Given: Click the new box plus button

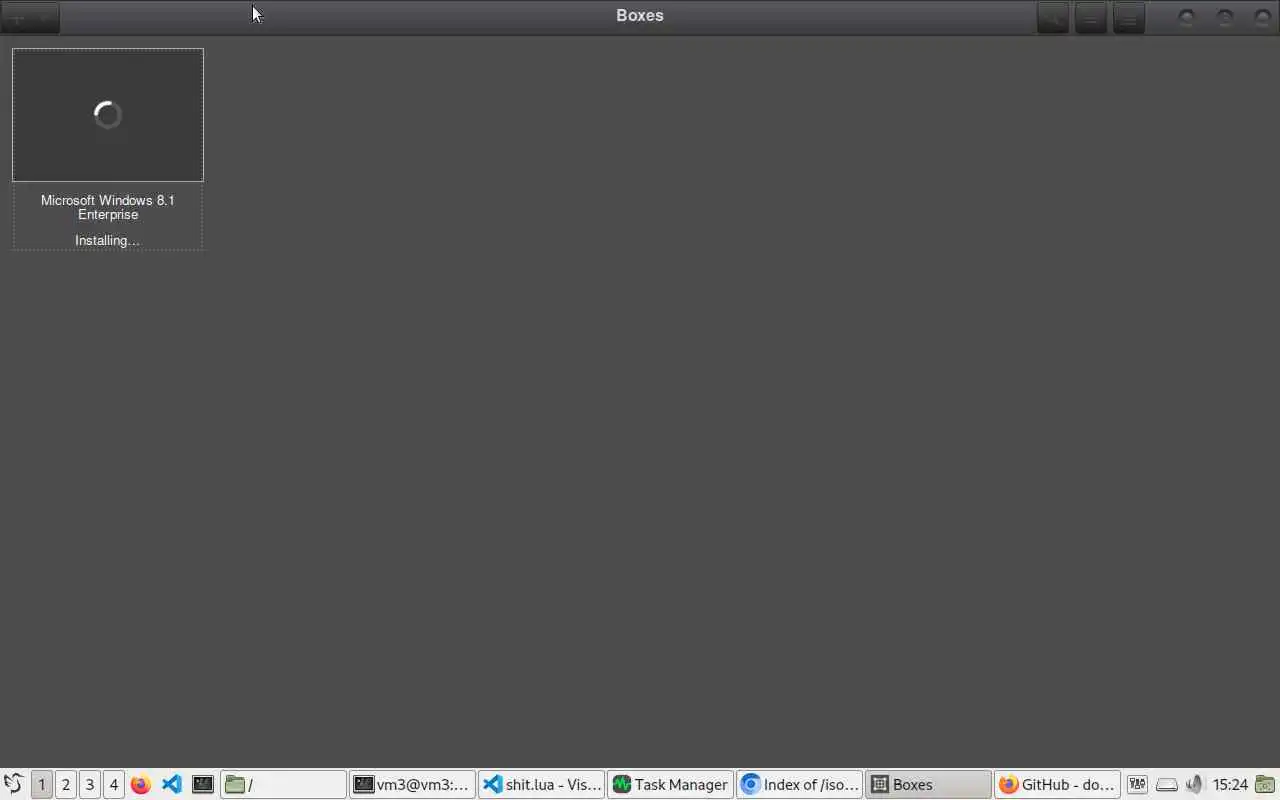Looking at the screenshot, I should pos(29,18).
